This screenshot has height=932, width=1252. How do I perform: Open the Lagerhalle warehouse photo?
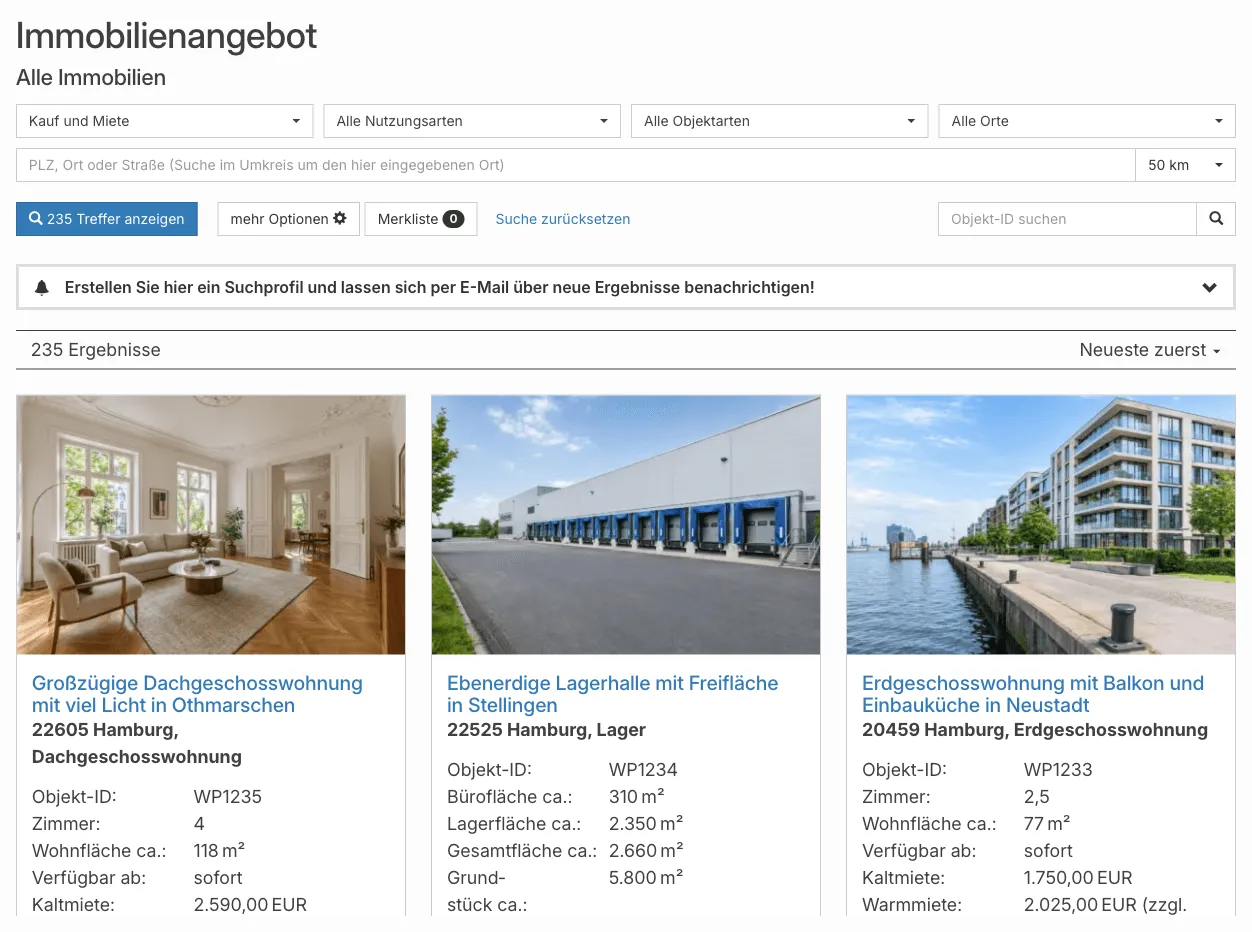[626, 525]
